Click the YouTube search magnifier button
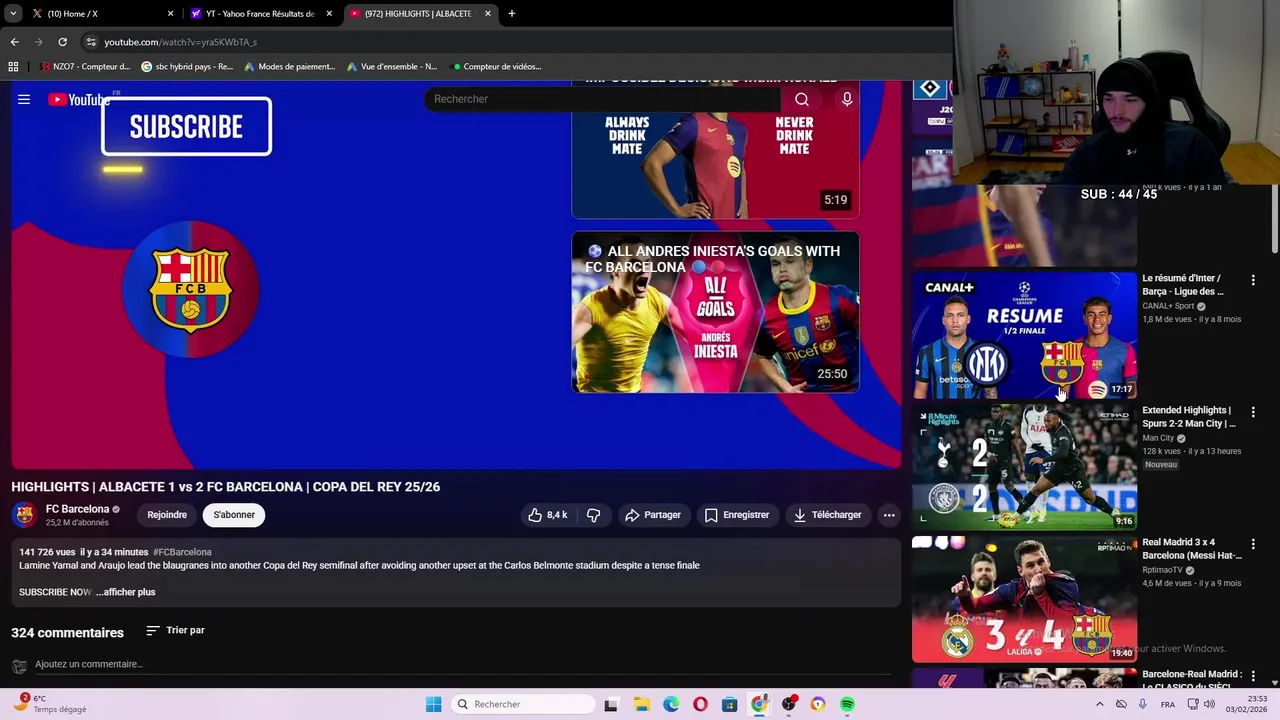The image size is (1280, 720). point(802,99)
